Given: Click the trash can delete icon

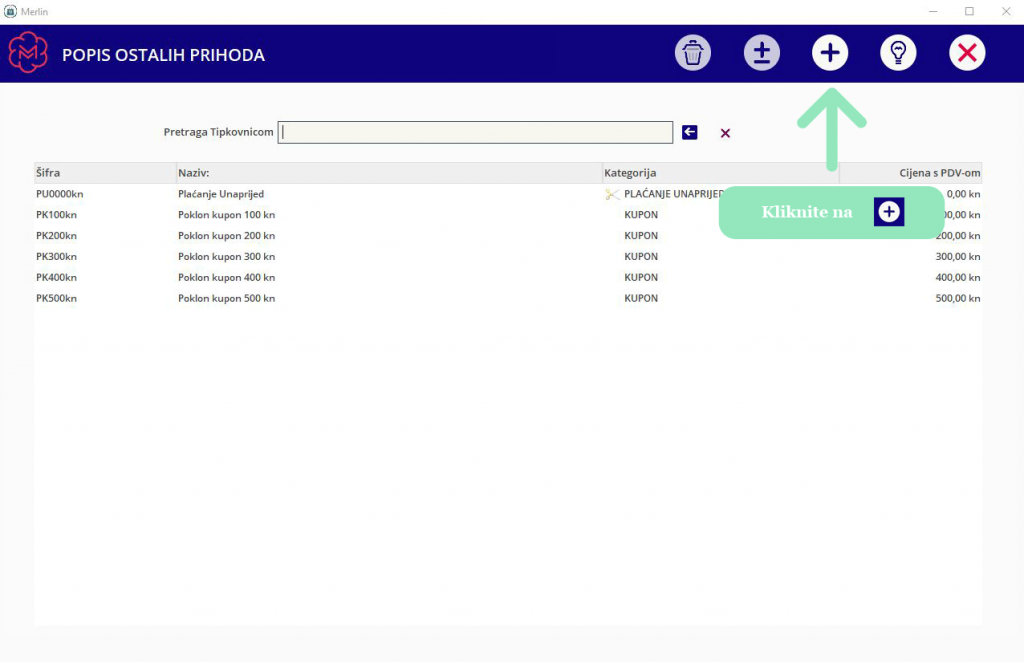Looking at the screenshot, I should point(693,53).
